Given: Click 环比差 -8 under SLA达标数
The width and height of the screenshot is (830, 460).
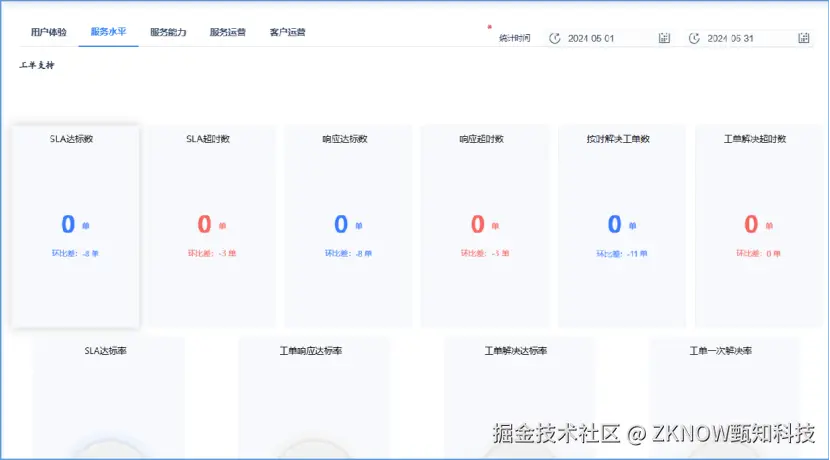Looking at the screenshot, I should tap(75, 254).
